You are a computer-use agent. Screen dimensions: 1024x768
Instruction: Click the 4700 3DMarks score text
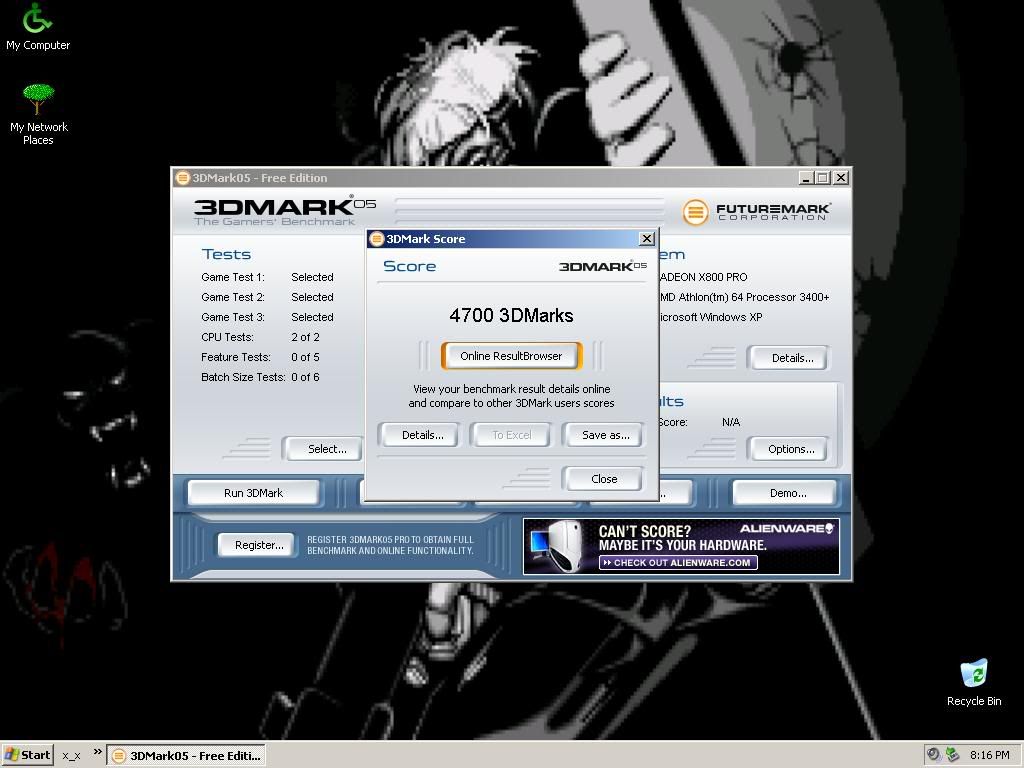[511, 315]
